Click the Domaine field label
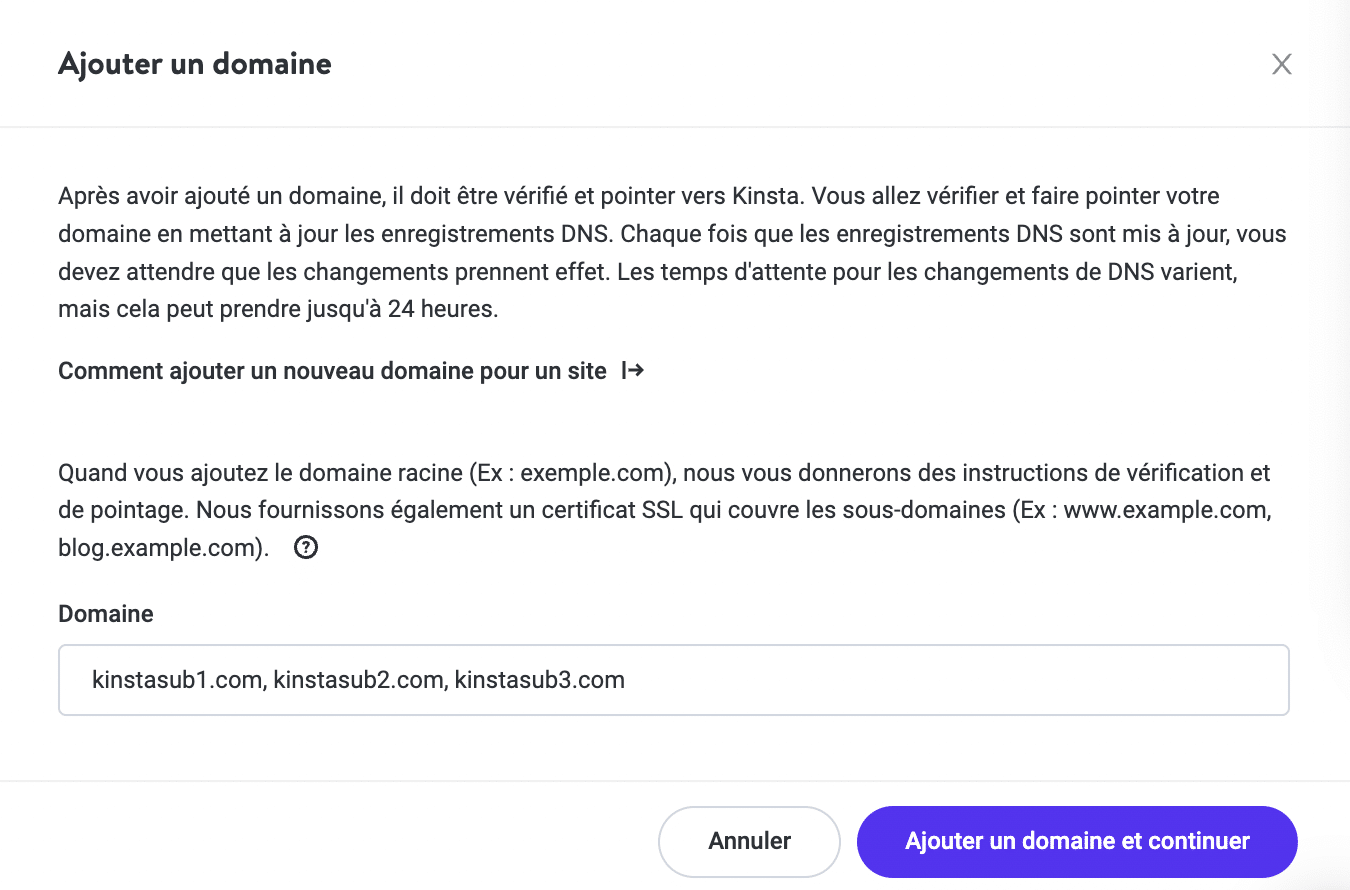1350x890 pixels. 105,613
